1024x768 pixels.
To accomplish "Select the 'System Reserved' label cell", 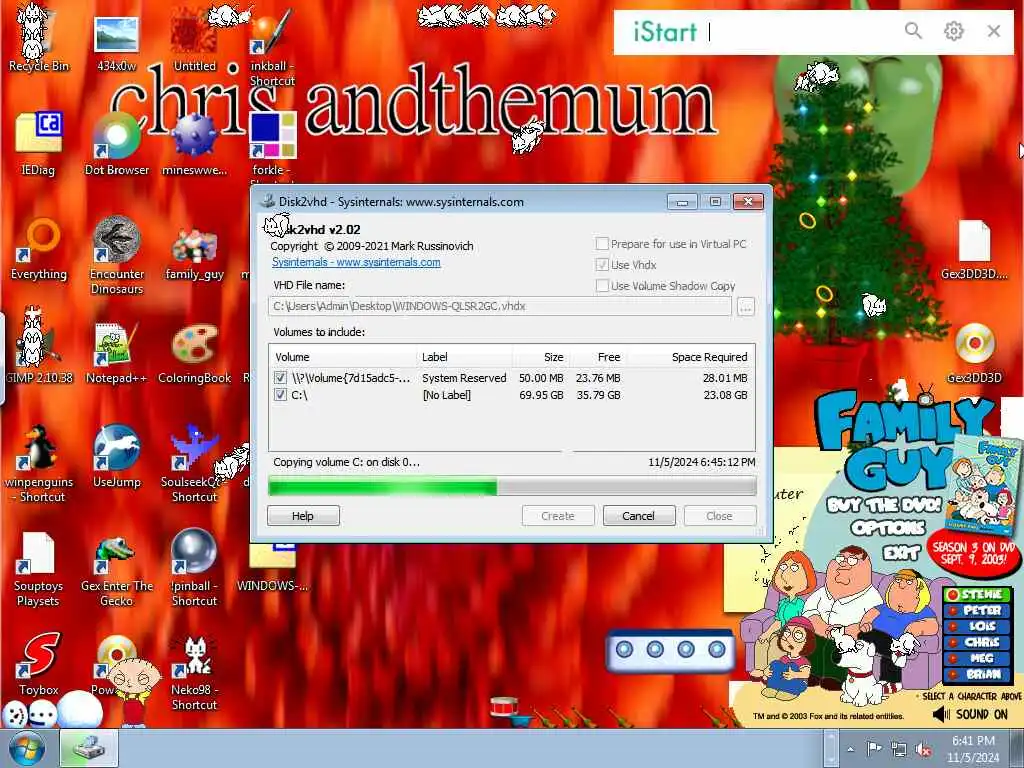I will point(464,377).
